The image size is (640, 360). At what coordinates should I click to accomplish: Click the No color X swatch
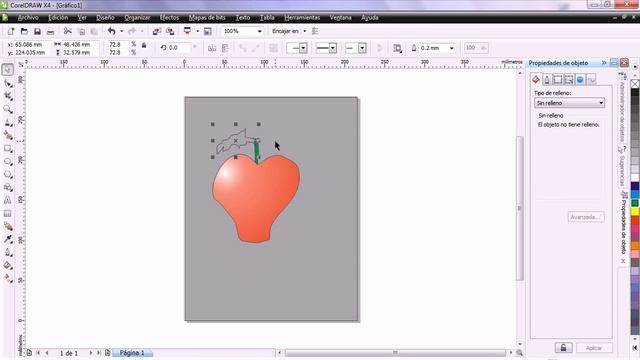[x=635, y=84]
